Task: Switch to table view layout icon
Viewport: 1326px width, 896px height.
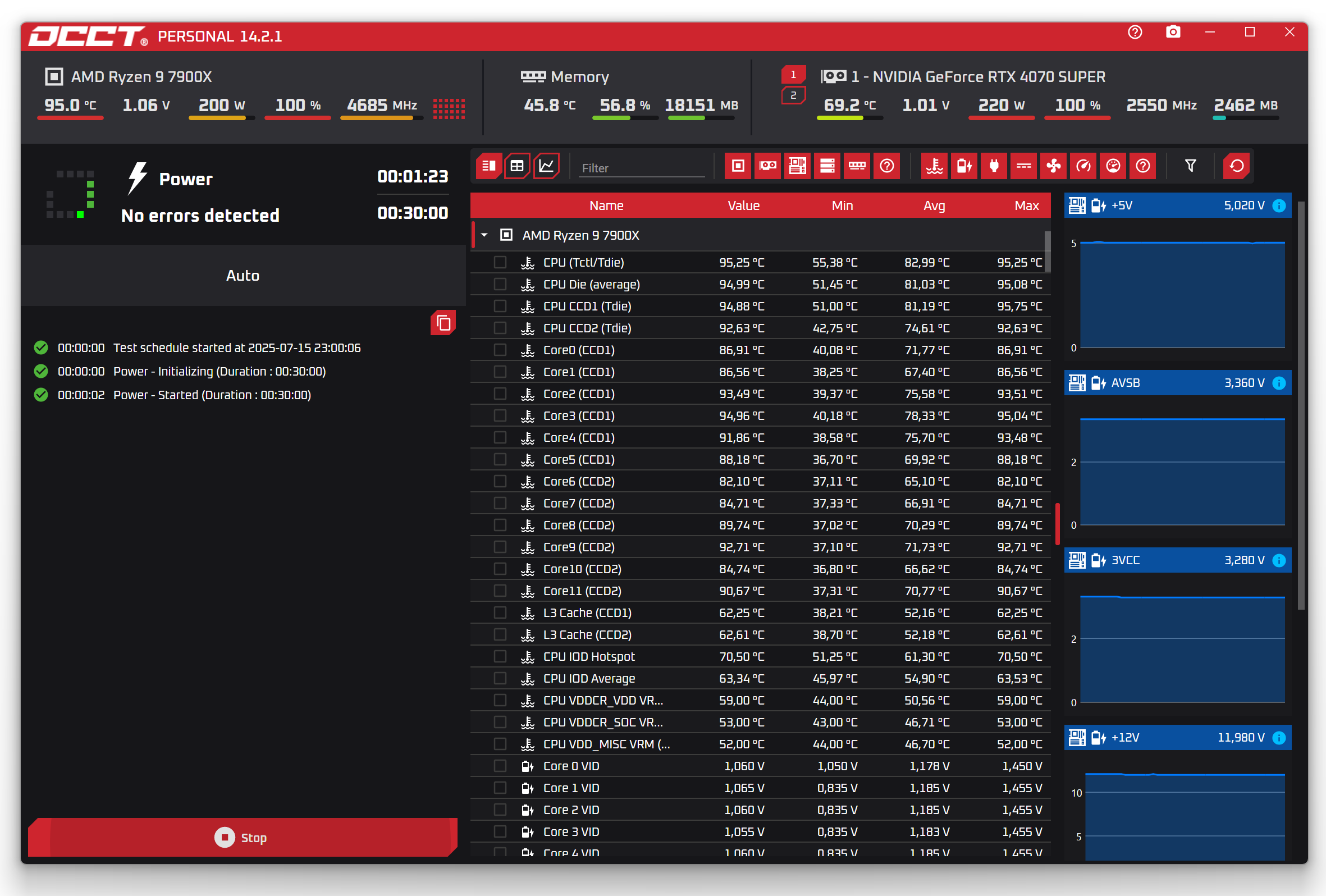Action: click(517, 166)
